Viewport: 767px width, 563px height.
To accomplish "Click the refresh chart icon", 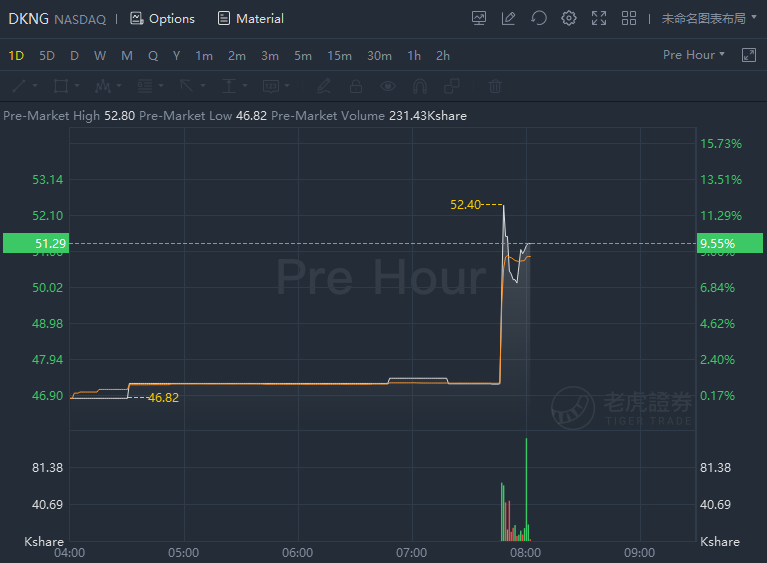I will tap(539, 19).
